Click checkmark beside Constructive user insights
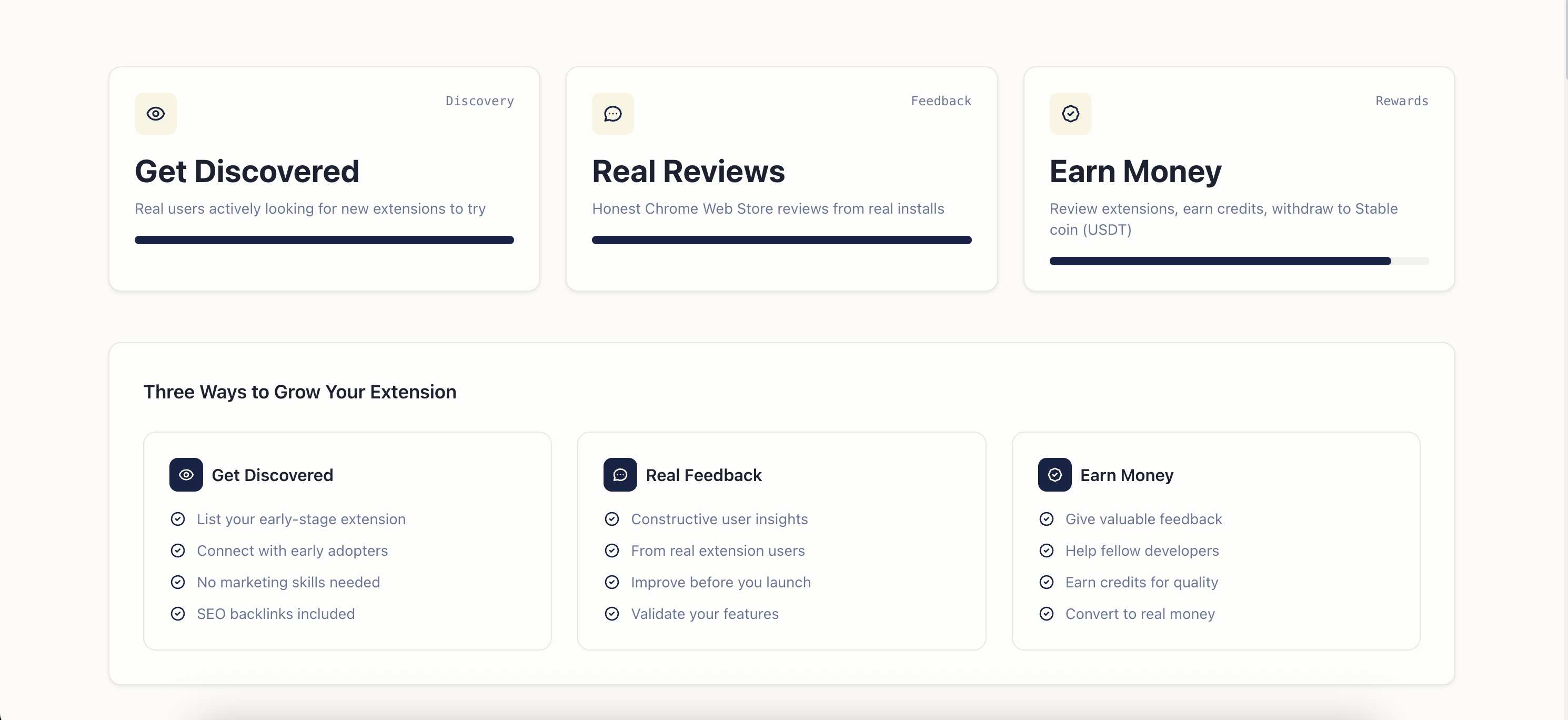 (612, 519)
